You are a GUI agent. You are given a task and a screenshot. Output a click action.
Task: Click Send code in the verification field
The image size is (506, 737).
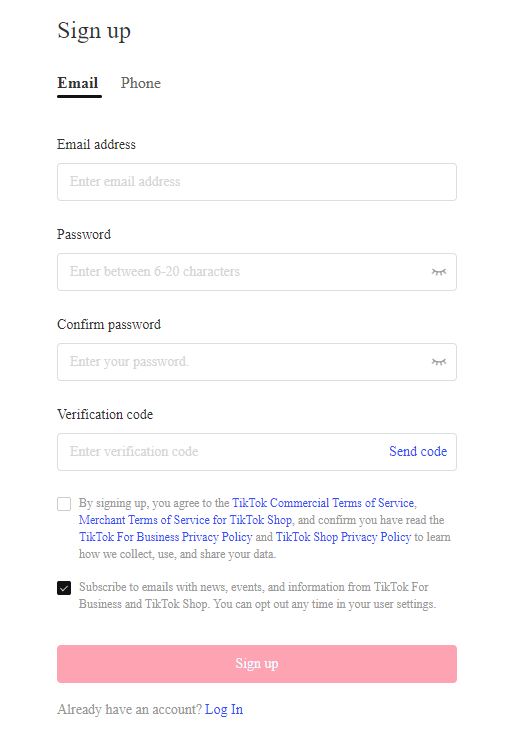click(418, 451)
